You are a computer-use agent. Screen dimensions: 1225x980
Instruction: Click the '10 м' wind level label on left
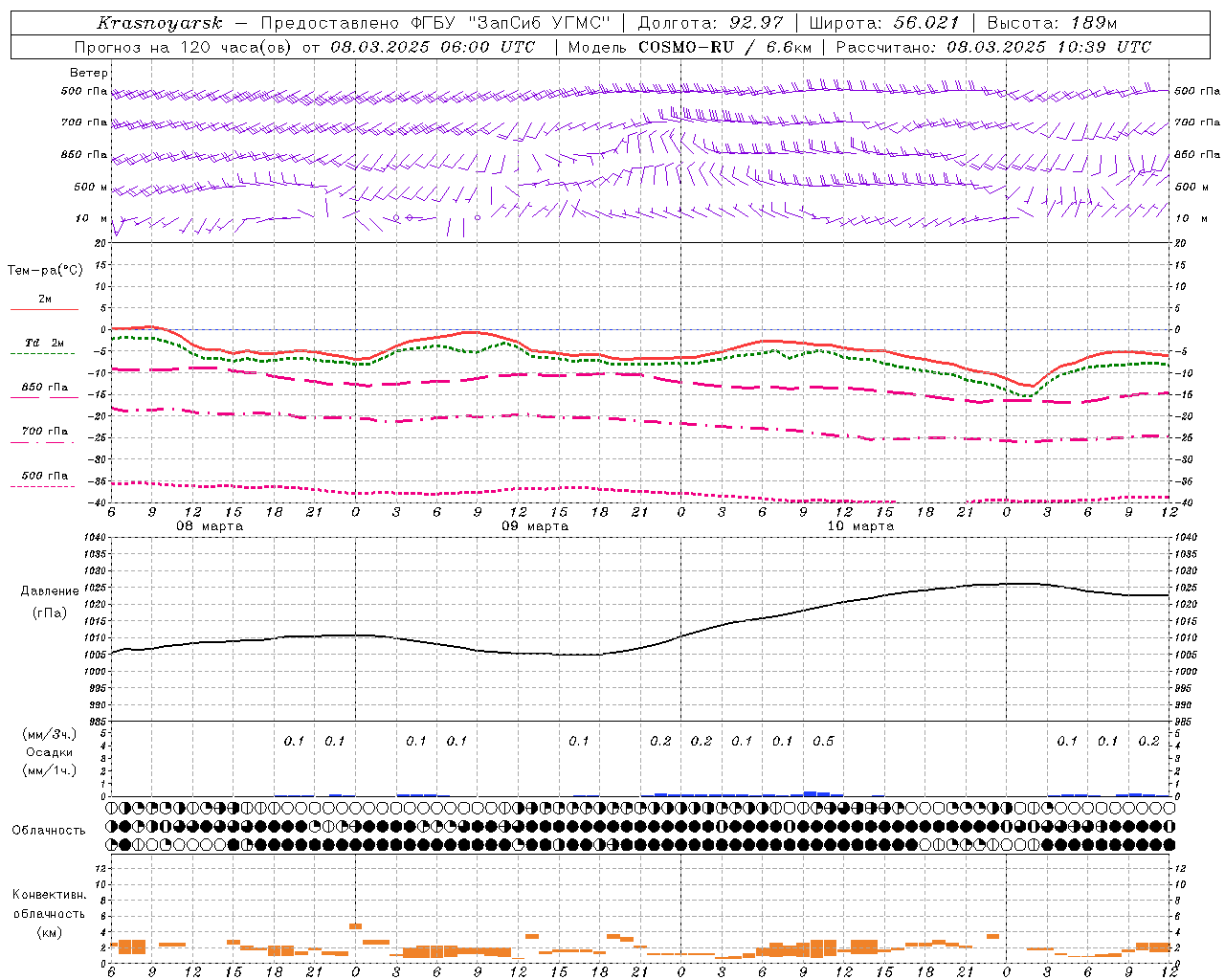(x=92, y=218)
